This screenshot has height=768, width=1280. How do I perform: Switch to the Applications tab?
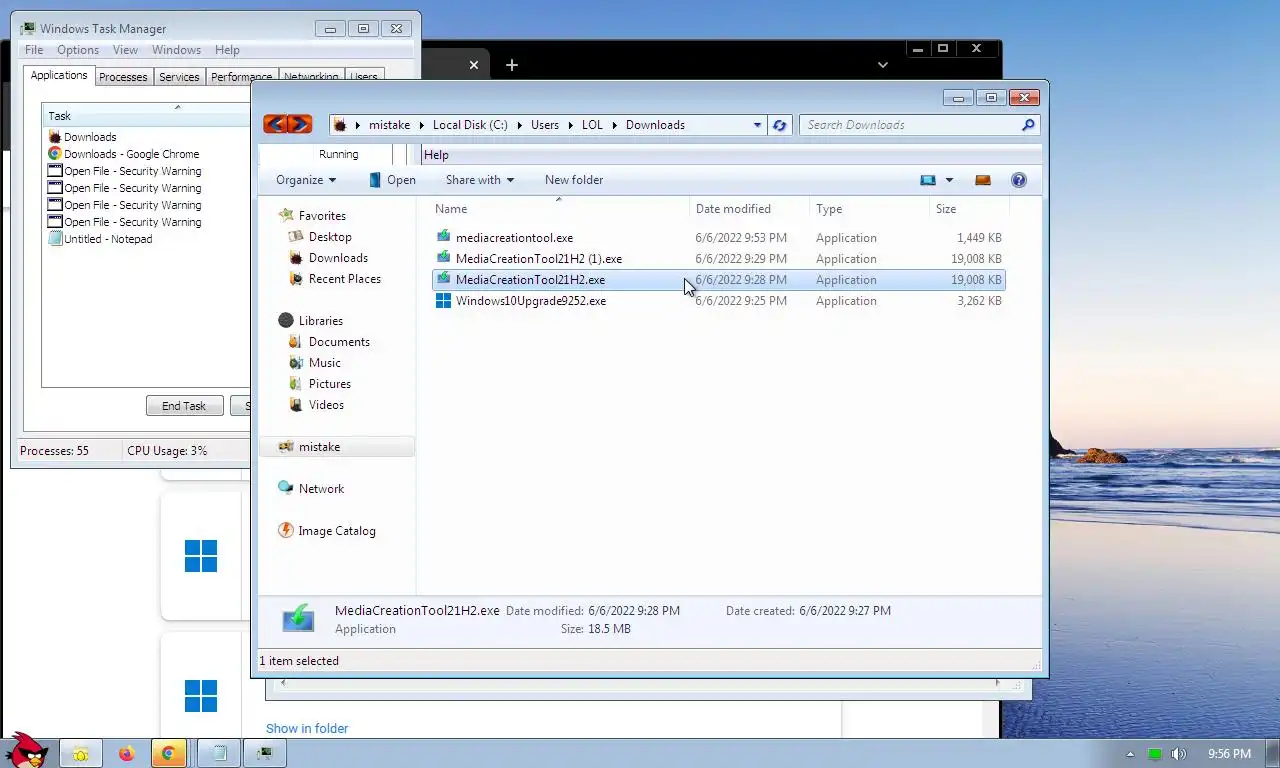point(59,75)
